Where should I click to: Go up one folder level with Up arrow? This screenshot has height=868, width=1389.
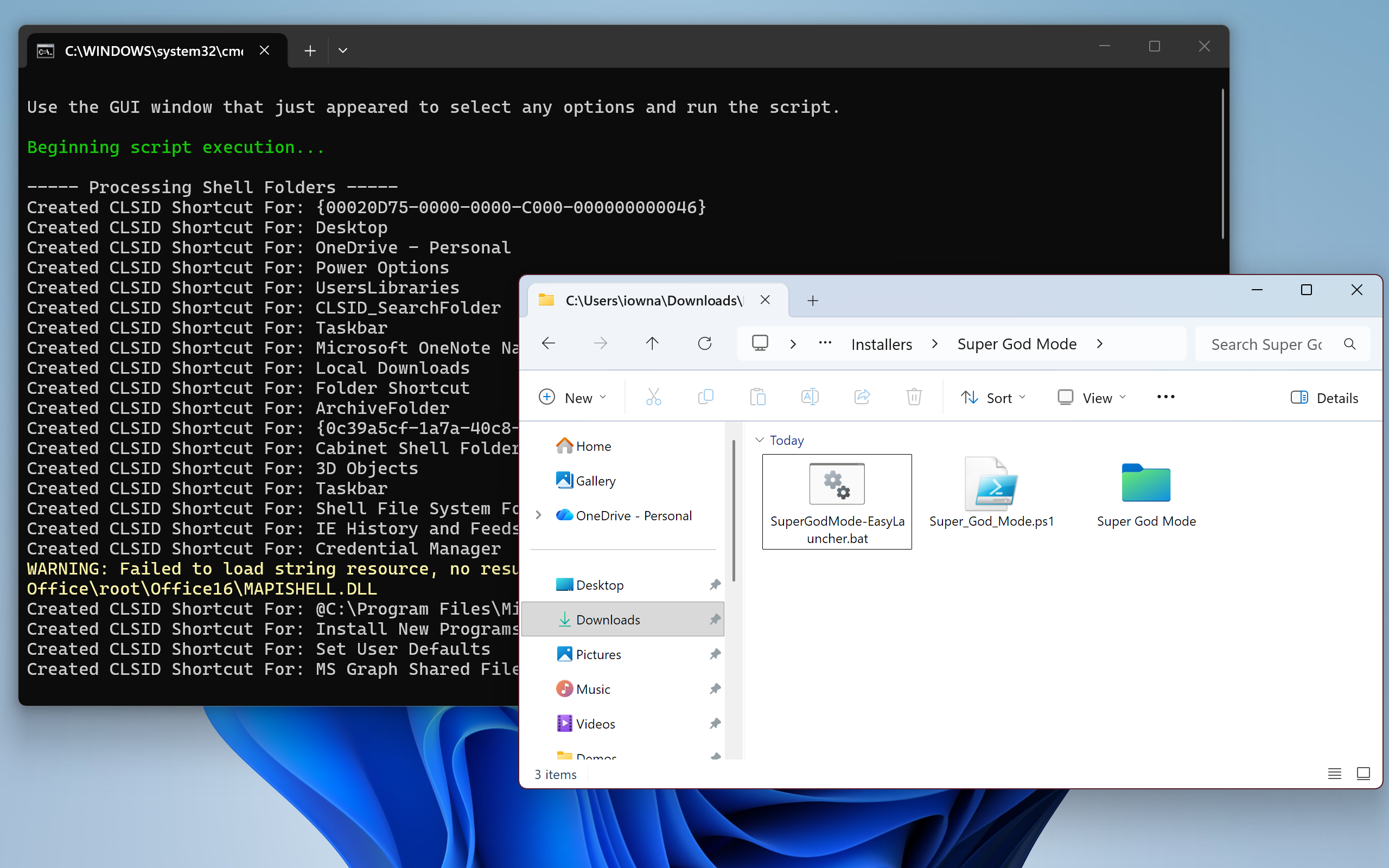(x=652, y=343)
